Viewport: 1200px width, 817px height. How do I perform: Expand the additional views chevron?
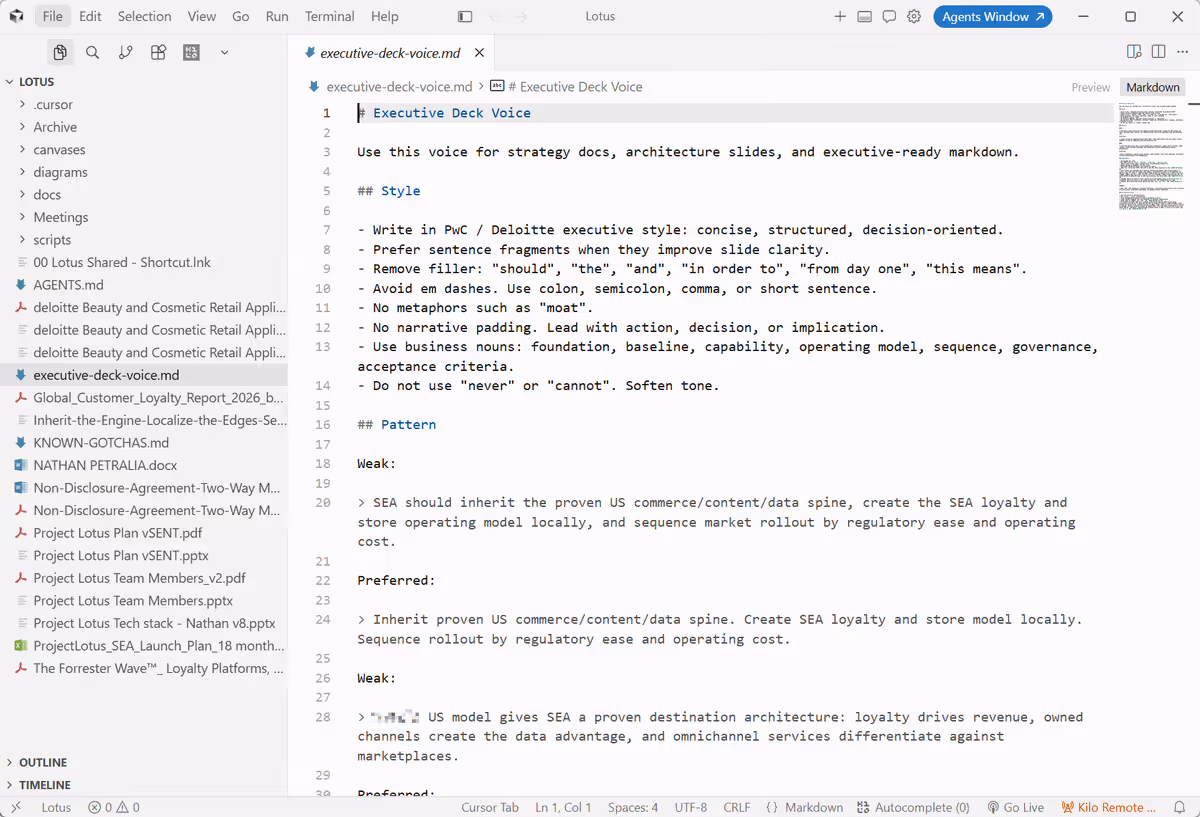pyautogui.click(x=224, y=52)
